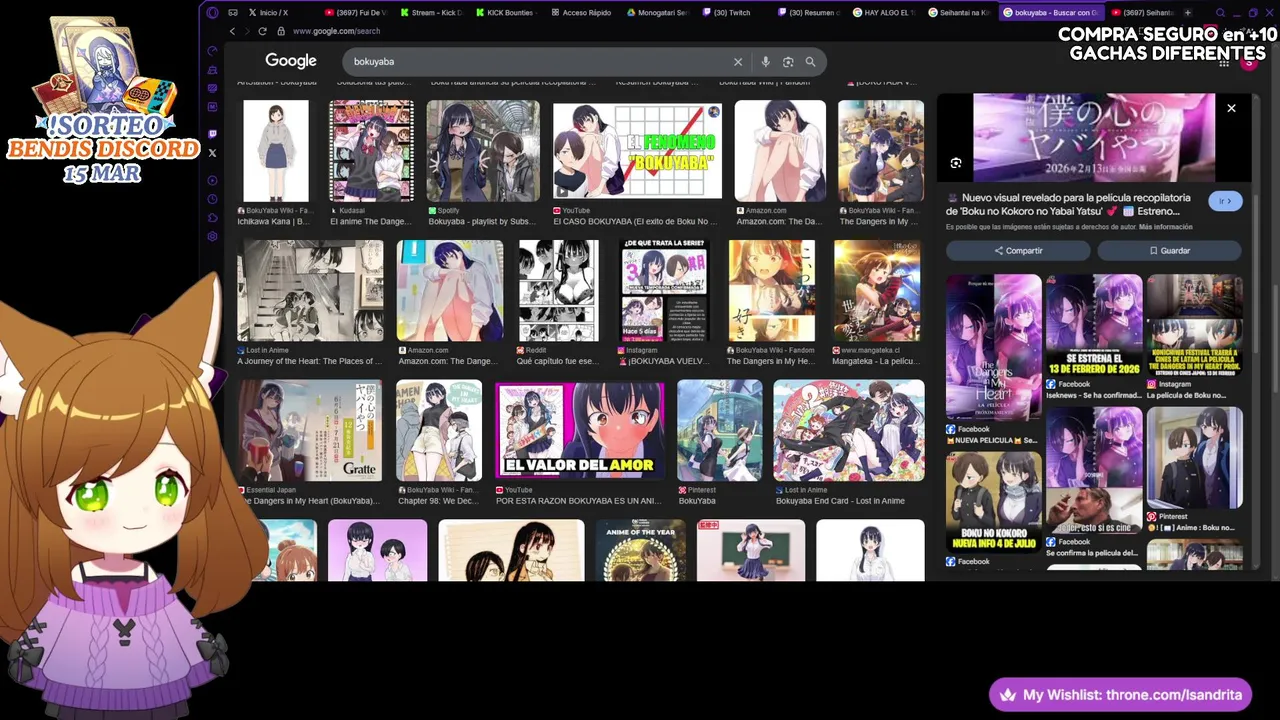Open the sidebar extensions cube icon
Viewport: 1280px width, 720px height.
(212, 217)
